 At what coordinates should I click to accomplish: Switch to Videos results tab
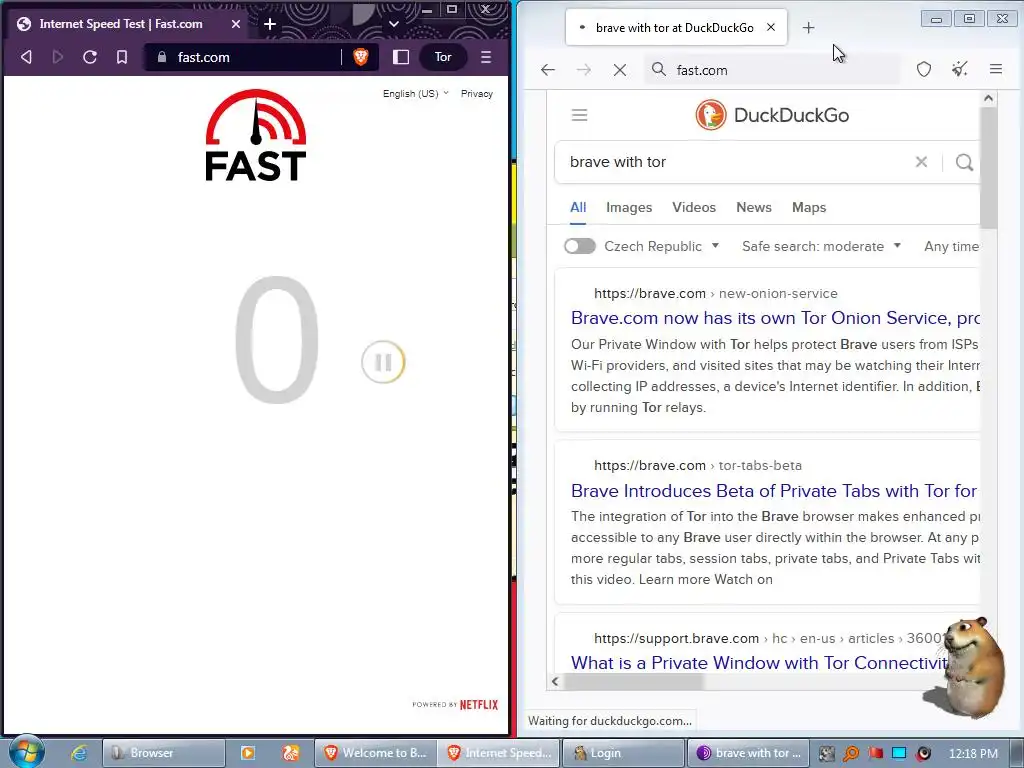[694, 208]
